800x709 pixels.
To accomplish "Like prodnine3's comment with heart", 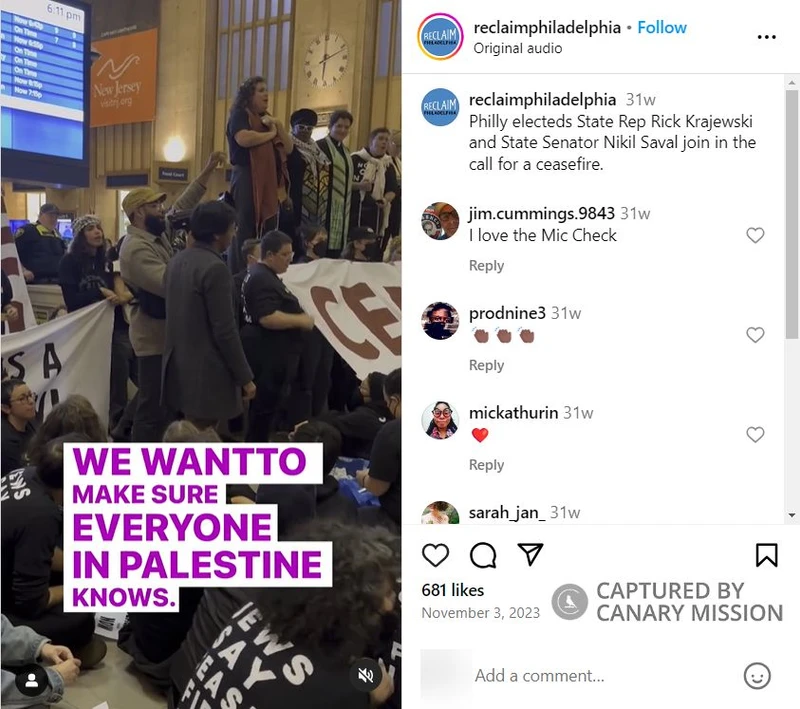I will [755, 335].
